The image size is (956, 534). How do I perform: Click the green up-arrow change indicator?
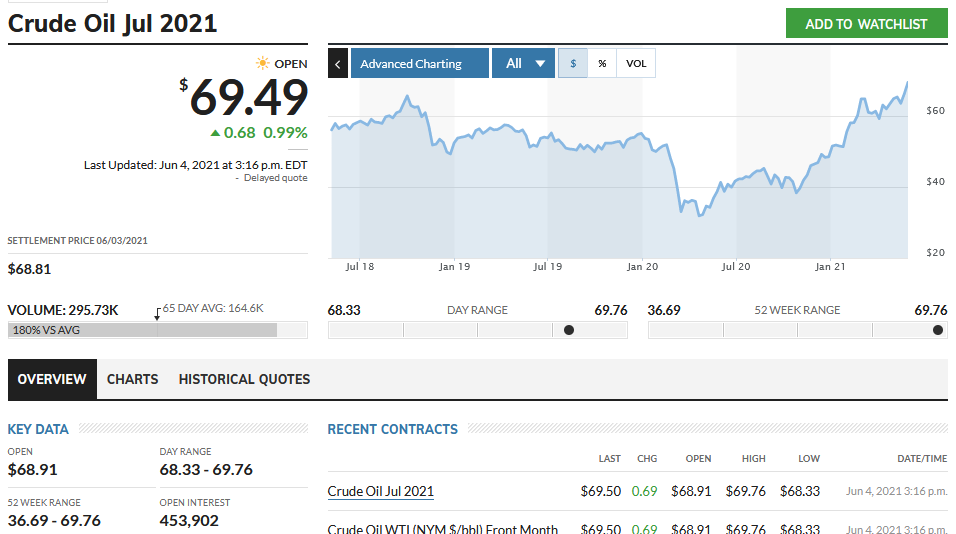tap(215, 133)
